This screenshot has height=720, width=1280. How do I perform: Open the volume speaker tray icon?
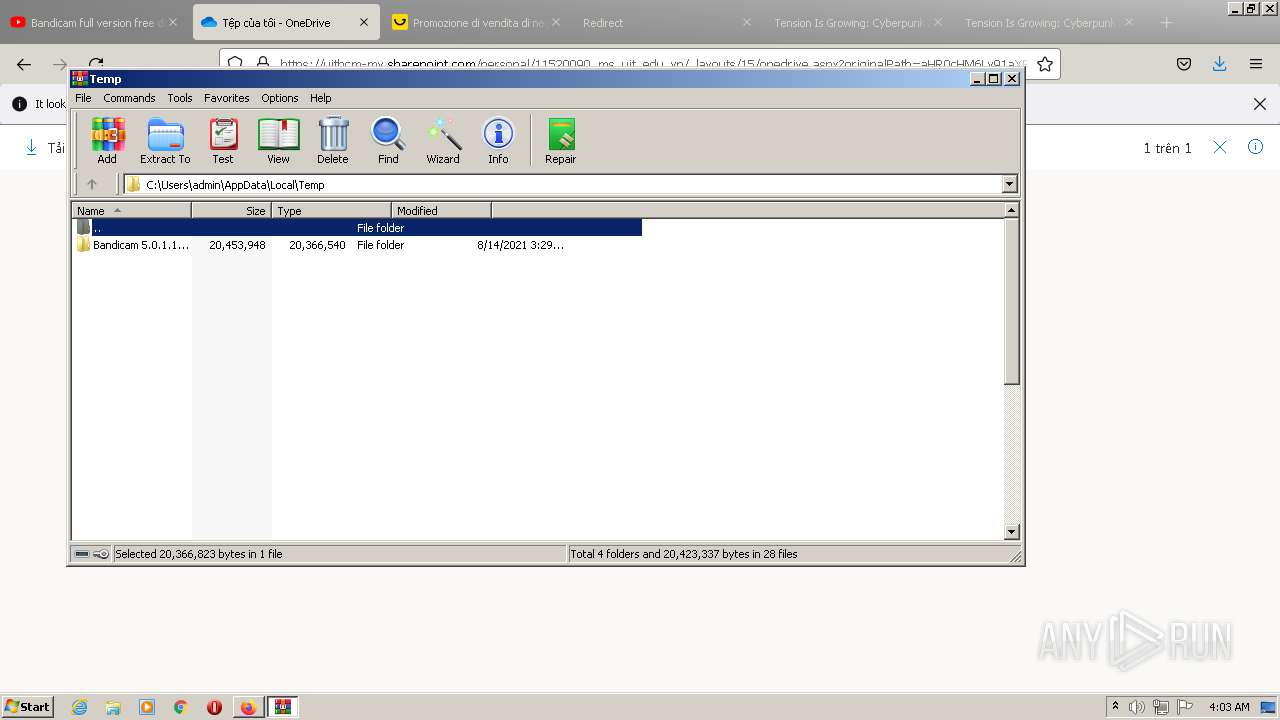pyautogui.click(x=1137, y=707)
